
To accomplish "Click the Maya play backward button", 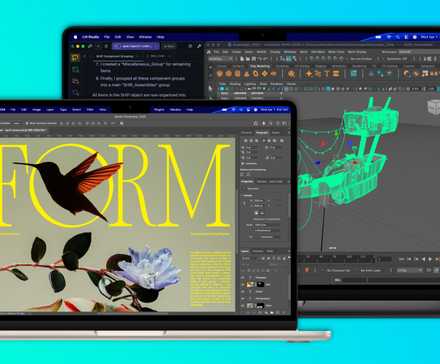I will (x=423, y=259).
